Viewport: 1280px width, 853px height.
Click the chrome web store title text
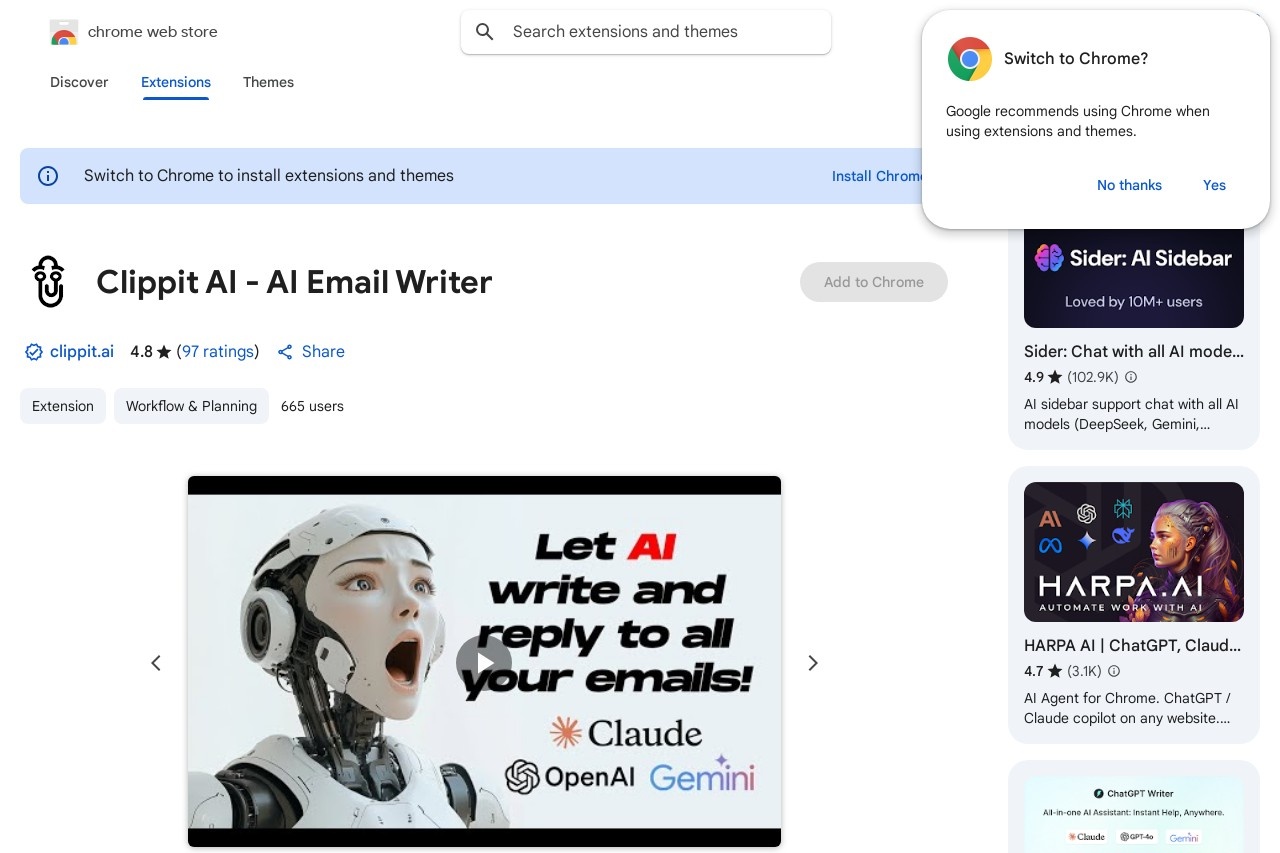[153, 32]
